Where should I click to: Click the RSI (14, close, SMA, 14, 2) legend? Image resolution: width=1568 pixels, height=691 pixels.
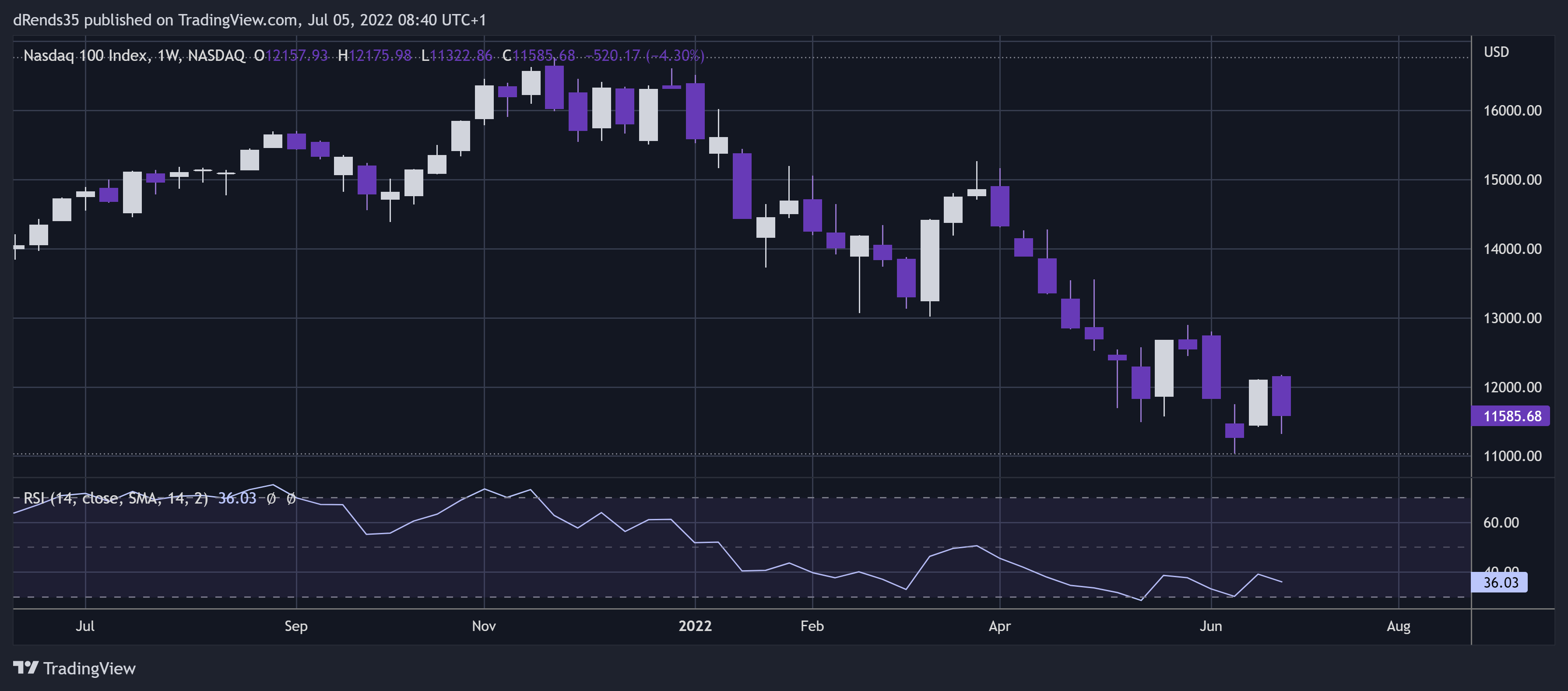pos(116,498)
